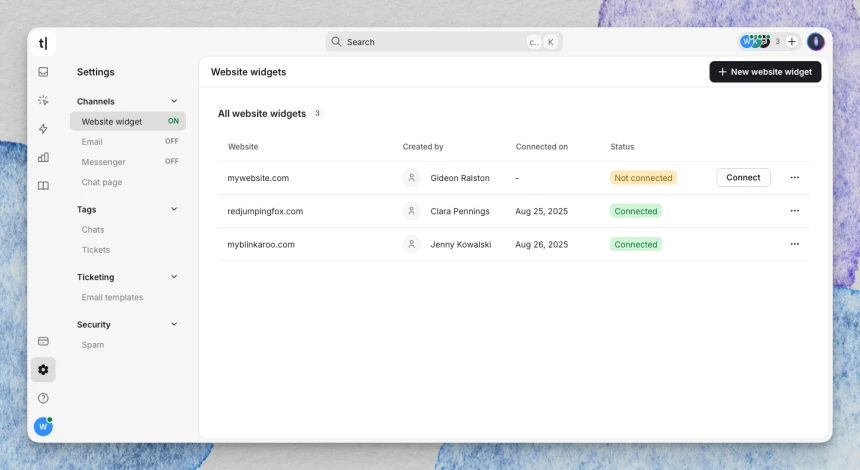Click the Website column header
This screenshot has width=860, height=470.
243,146
